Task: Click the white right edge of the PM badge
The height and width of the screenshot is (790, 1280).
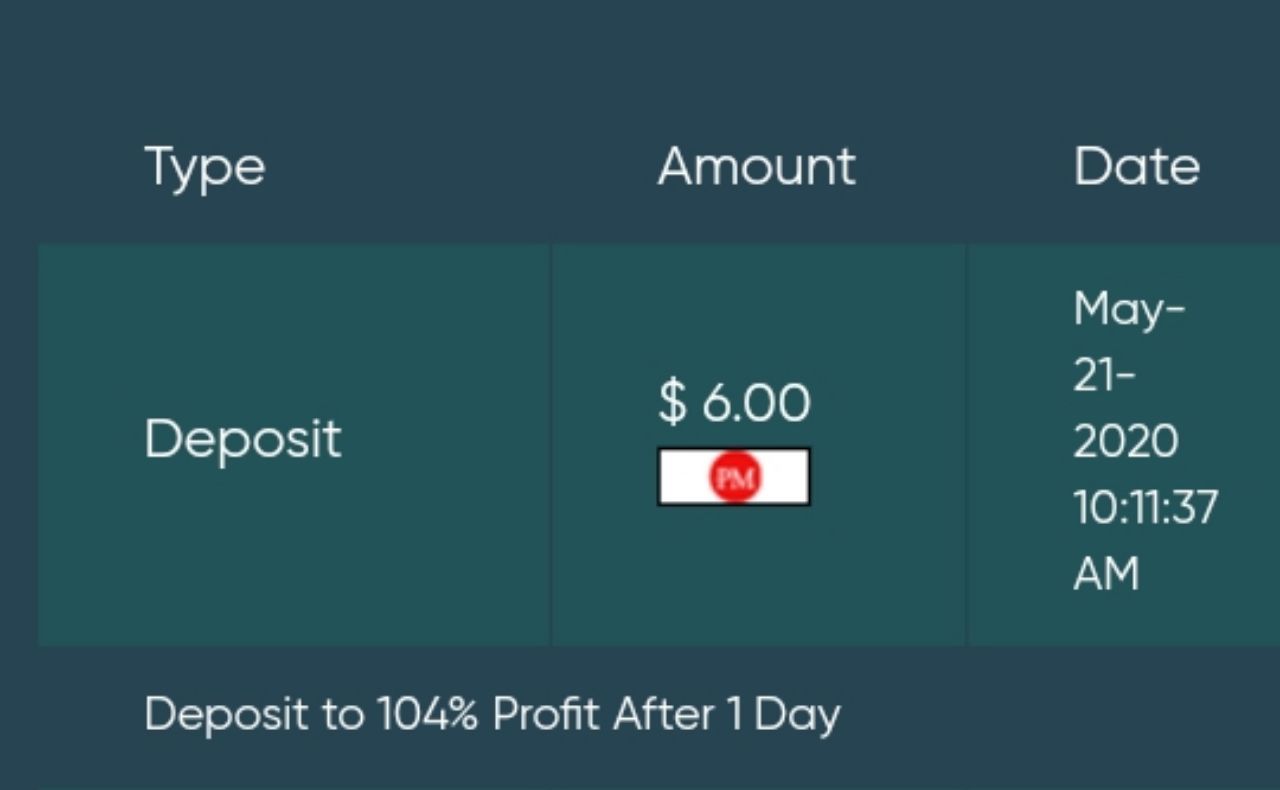Action: coord(790,477)
